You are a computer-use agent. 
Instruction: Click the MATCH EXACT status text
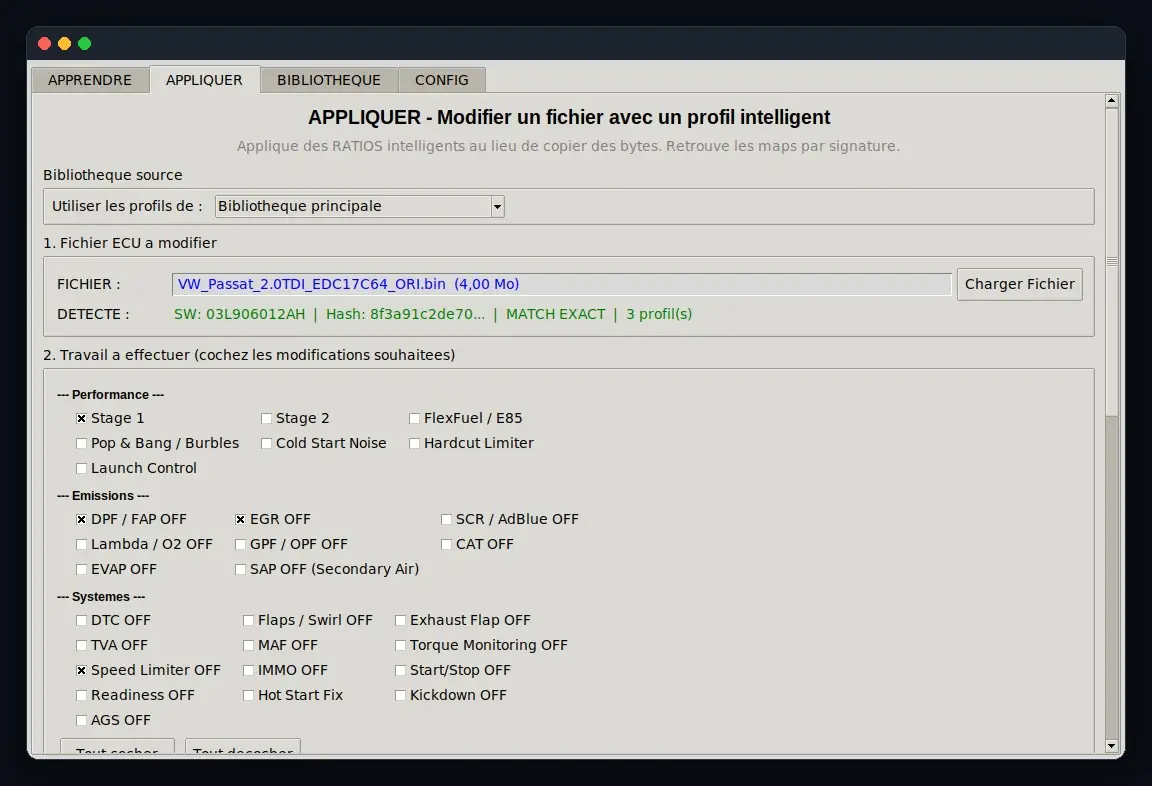click(555, 314)
